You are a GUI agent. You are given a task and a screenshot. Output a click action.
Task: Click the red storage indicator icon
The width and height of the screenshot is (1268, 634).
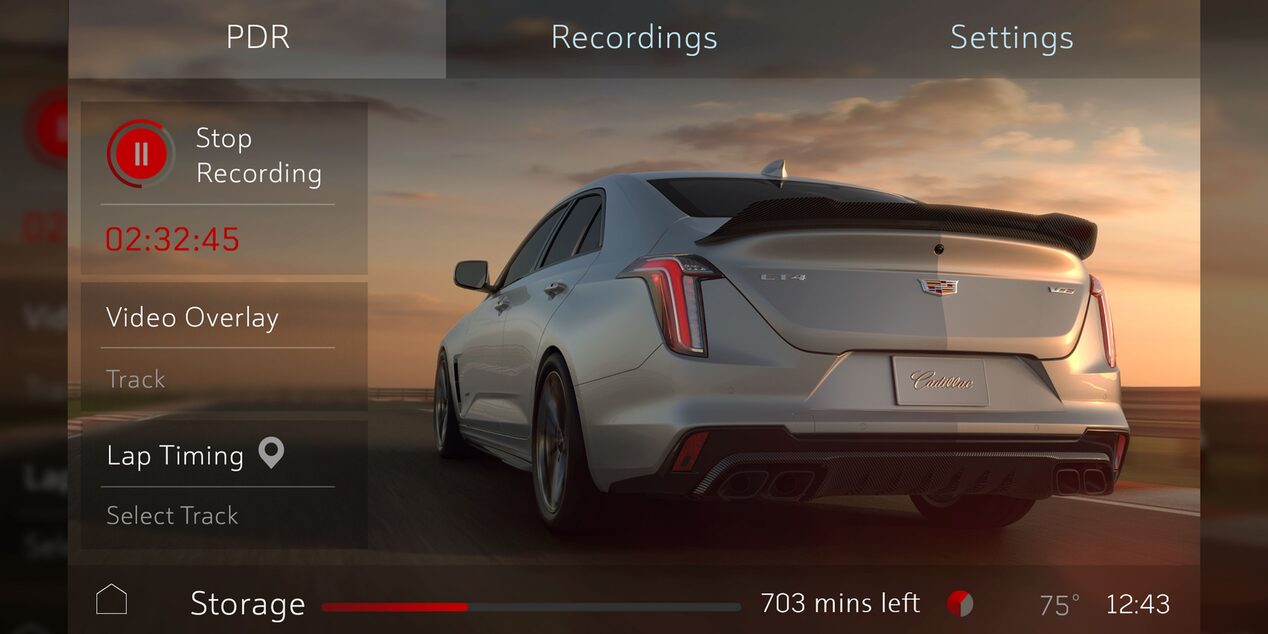tap(962, 601)
